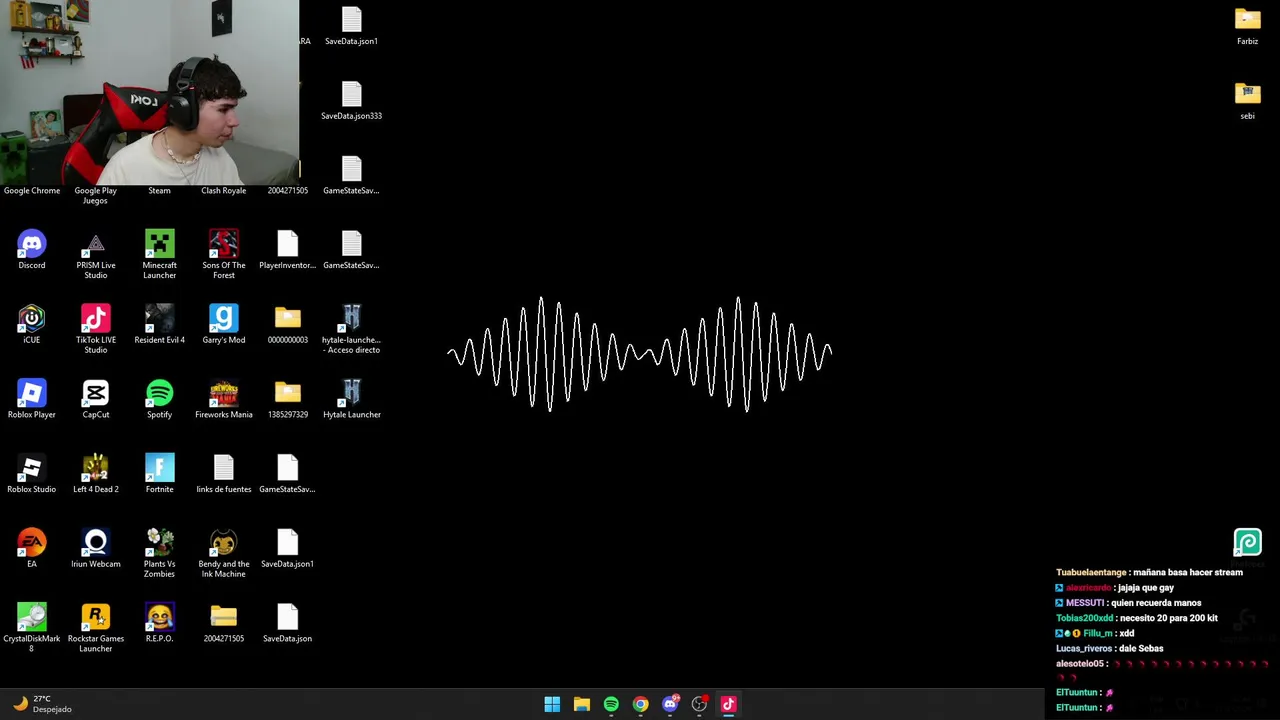Click the Google Play Juegos label
This screenshot has width=1280, height=720.
[x=96, y=195]
